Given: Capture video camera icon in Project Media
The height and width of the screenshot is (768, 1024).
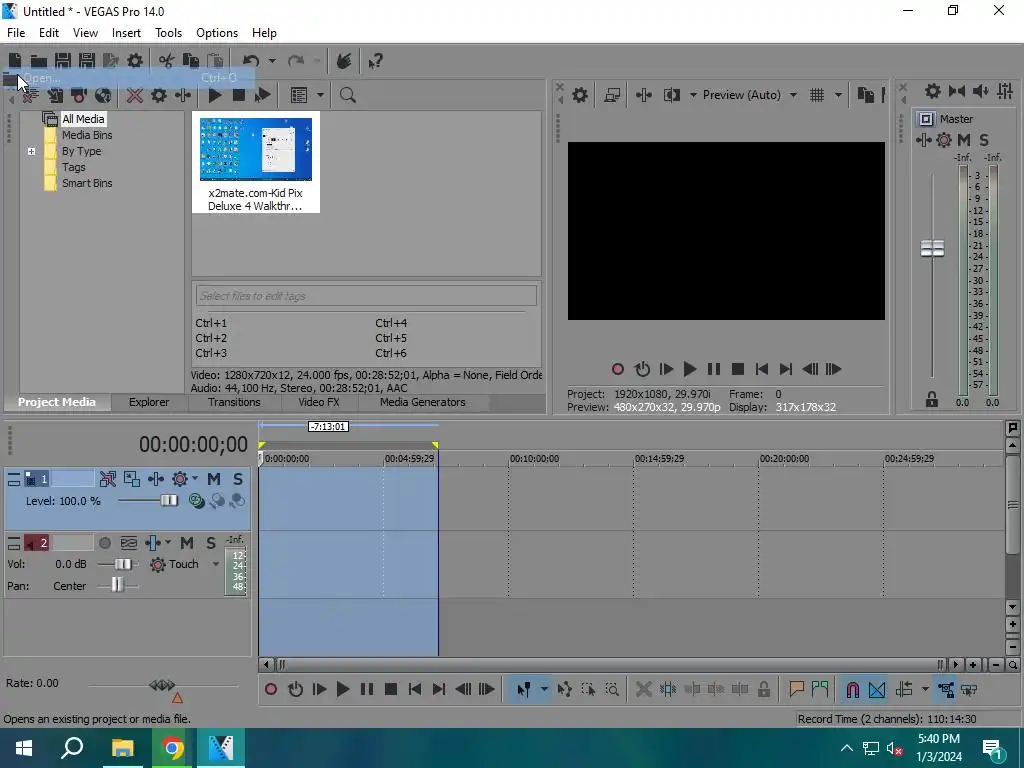Looking at the screenshot, I should click(79, 95).
